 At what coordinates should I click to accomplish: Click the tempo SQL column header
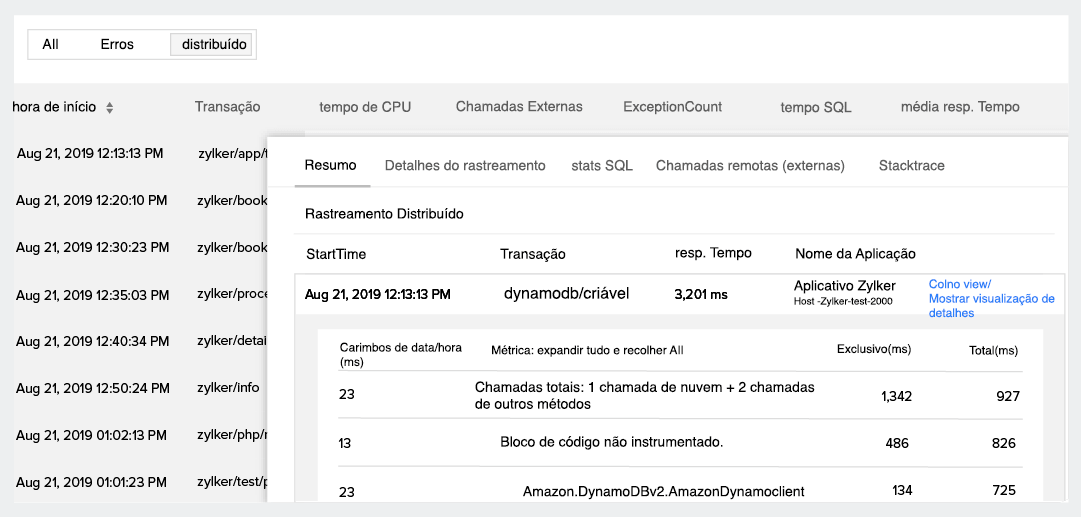point(816,107)
